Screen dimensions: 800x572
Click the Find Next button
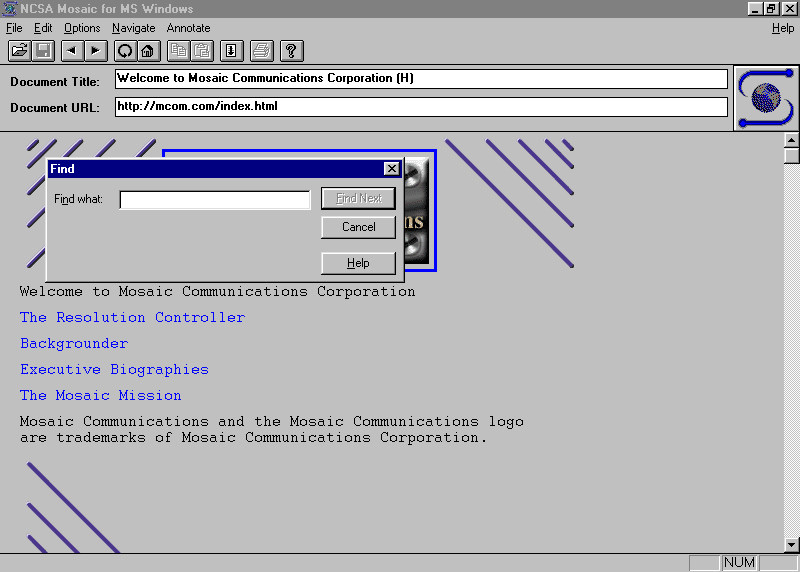click(x=358, y=198)
